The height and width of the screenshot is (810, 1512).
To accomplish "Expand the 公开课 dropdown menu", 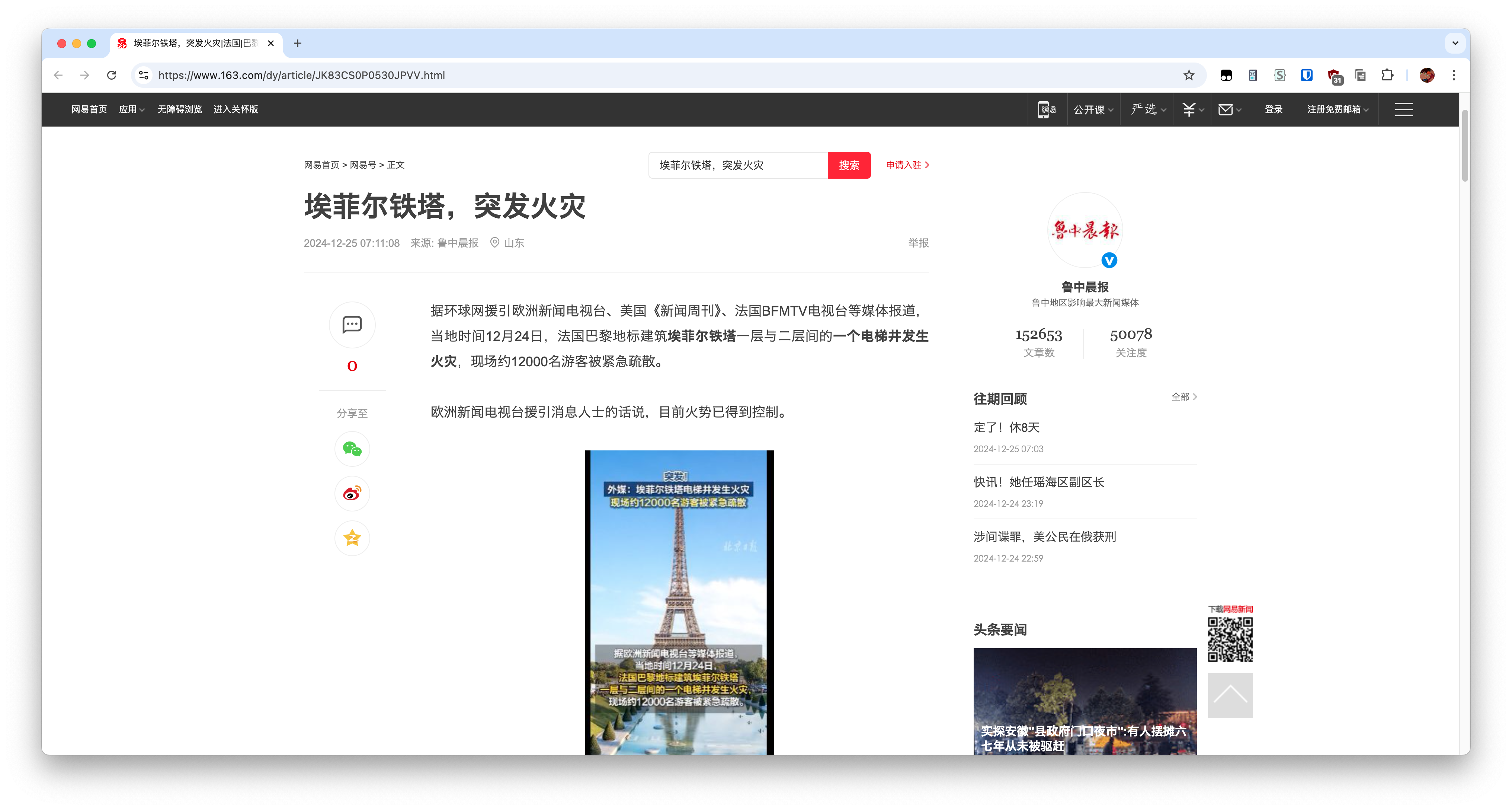I will tap(1089, 109).
